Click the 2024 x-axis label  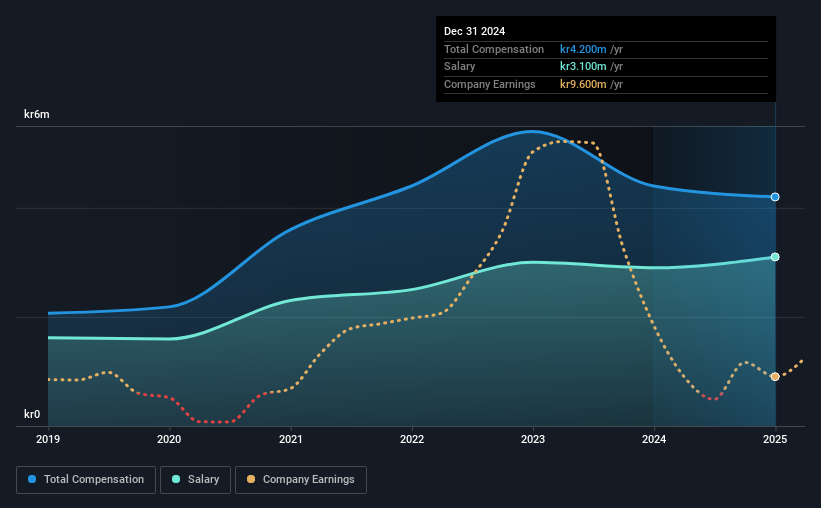654,439
